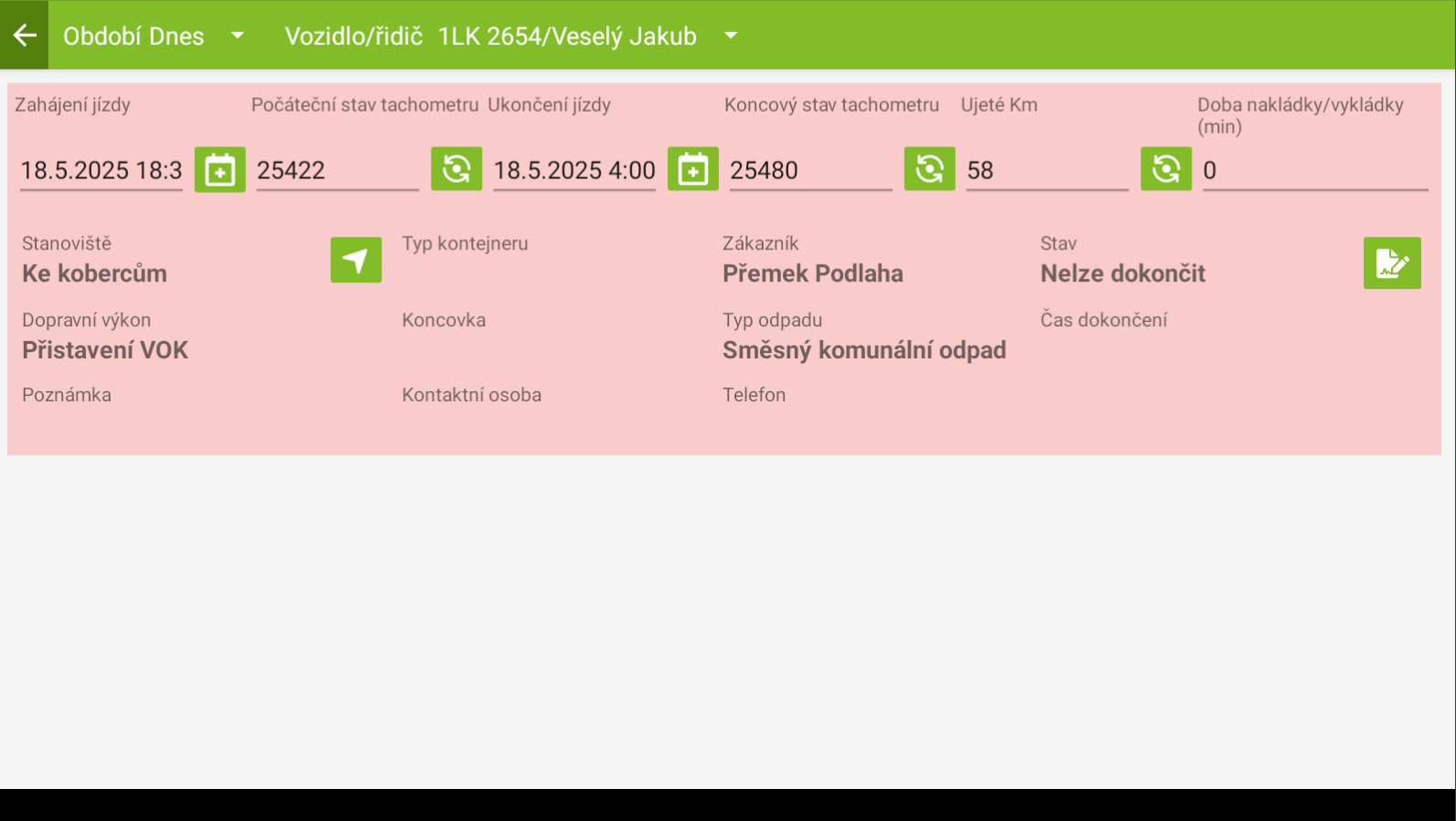Image resolution: width=1456 pixels, height=821 pixels.
Task: Select waste type Směsný komunální odpad
Action: pos(864,350)
